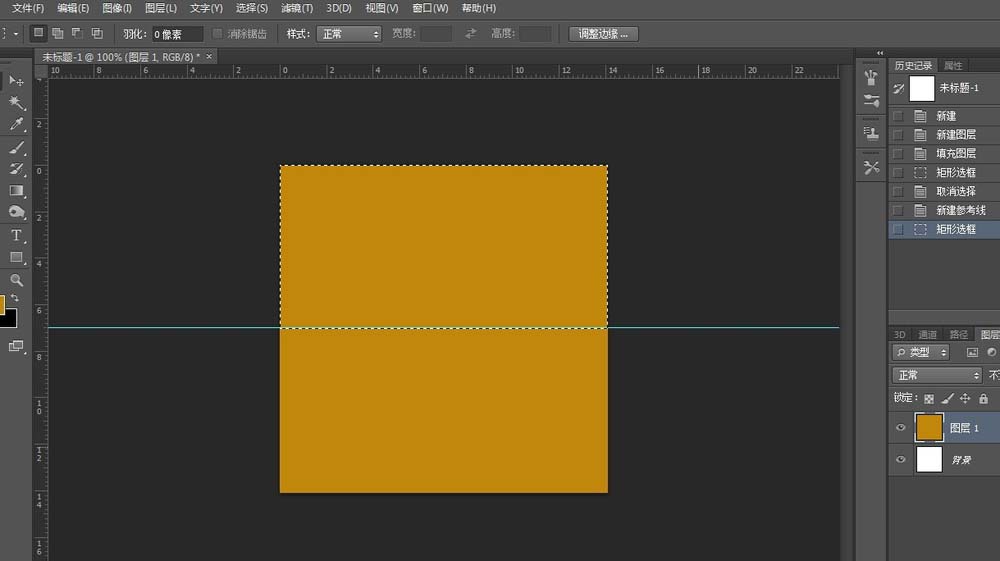Open the 样式 dropdown set to 正常

[x=349, y=34]
